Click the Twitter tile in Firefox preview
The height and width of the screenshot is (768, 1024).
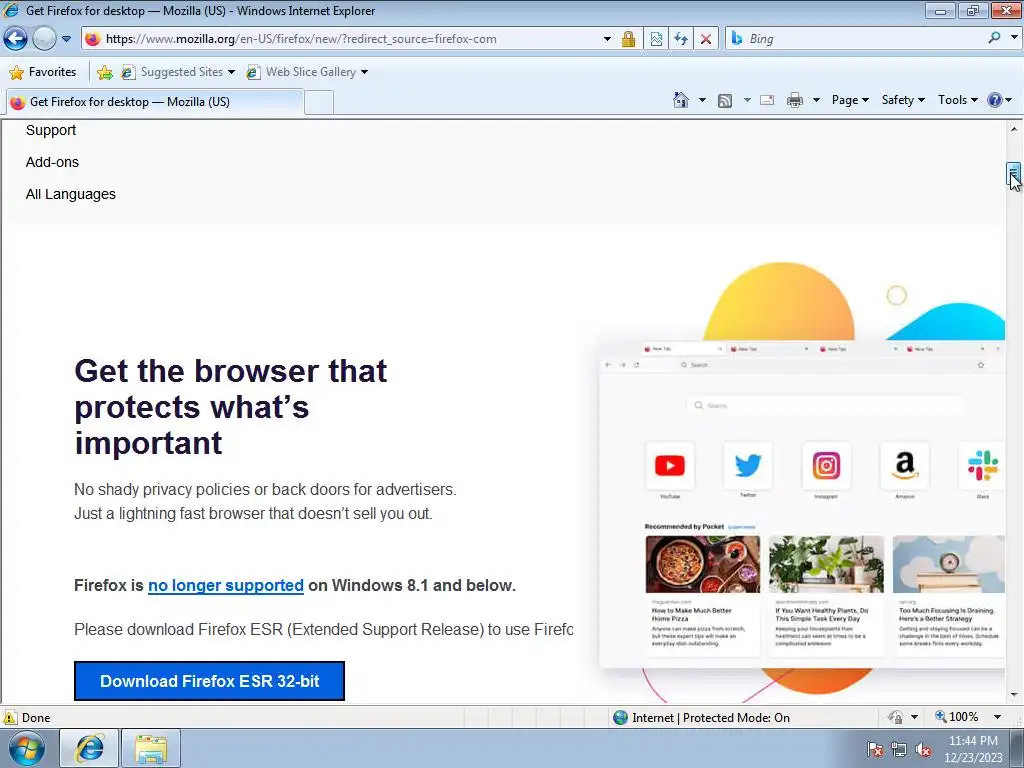tap(748, 466)
